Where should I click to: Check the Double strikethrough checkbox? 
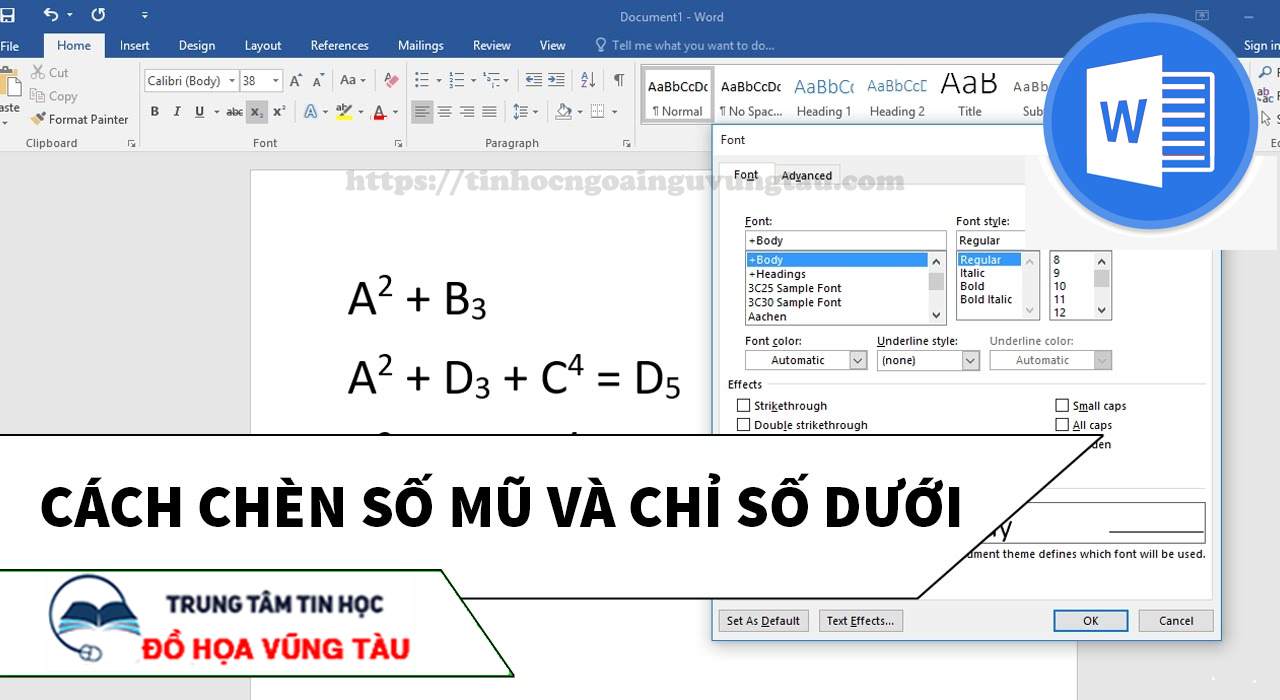coord(743,425)
